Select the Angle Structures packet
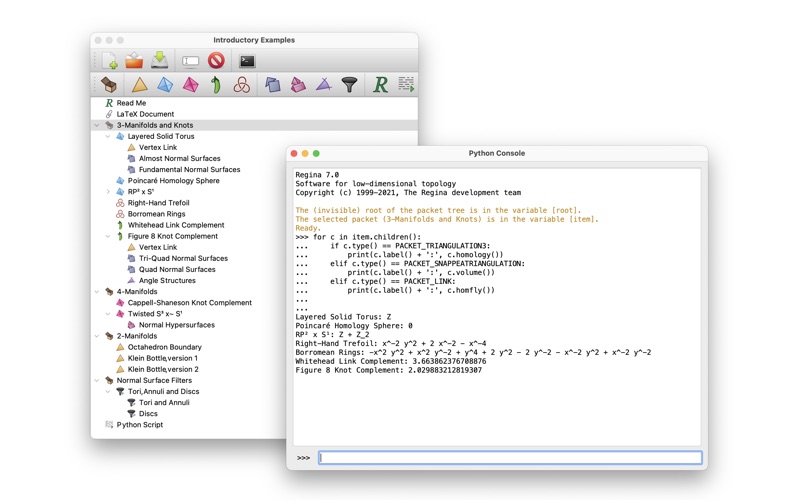This screenshot has width=800, height=500. pos(167,281)
